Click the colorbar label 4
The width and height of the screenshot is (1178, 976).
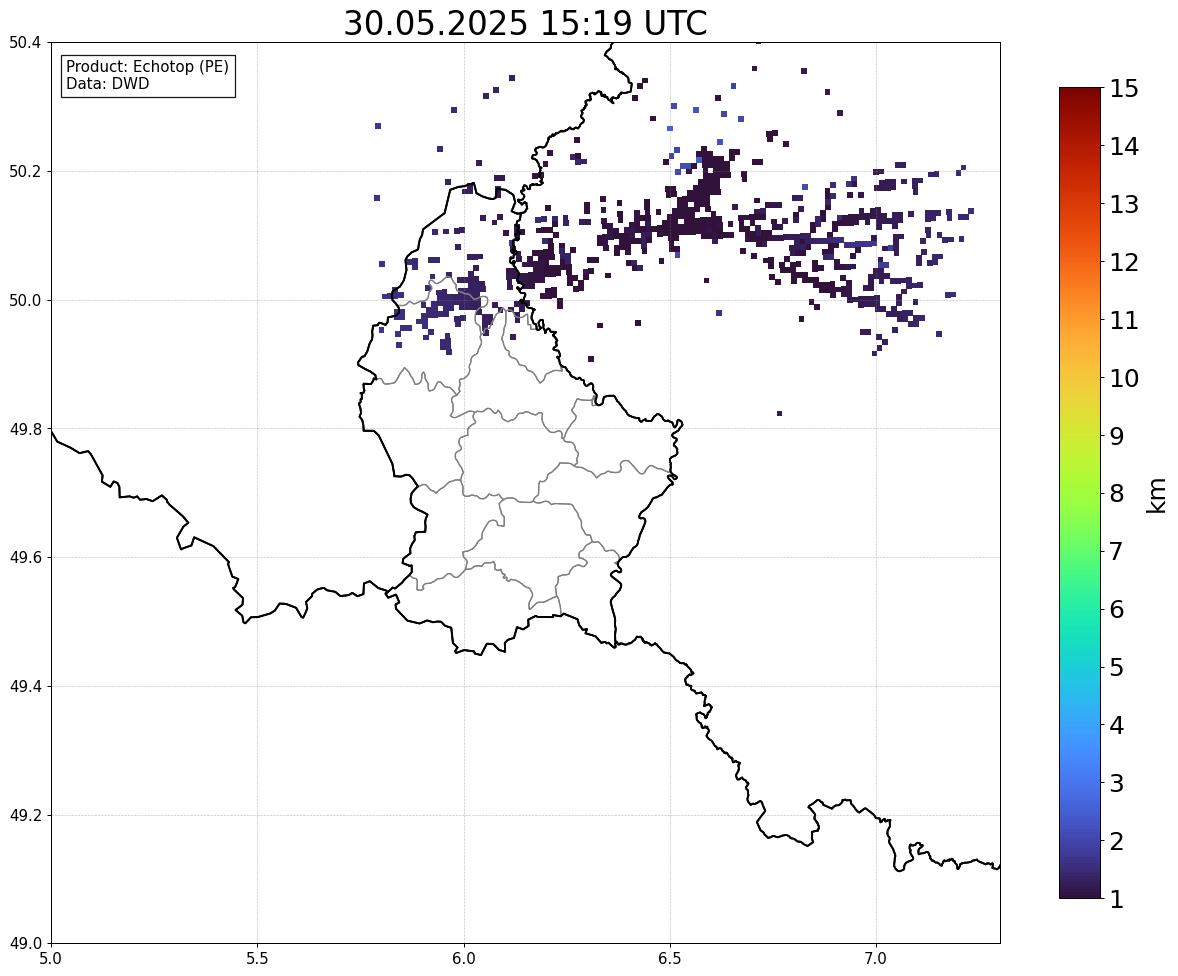pyautogui.click(x=1117, y=725)
